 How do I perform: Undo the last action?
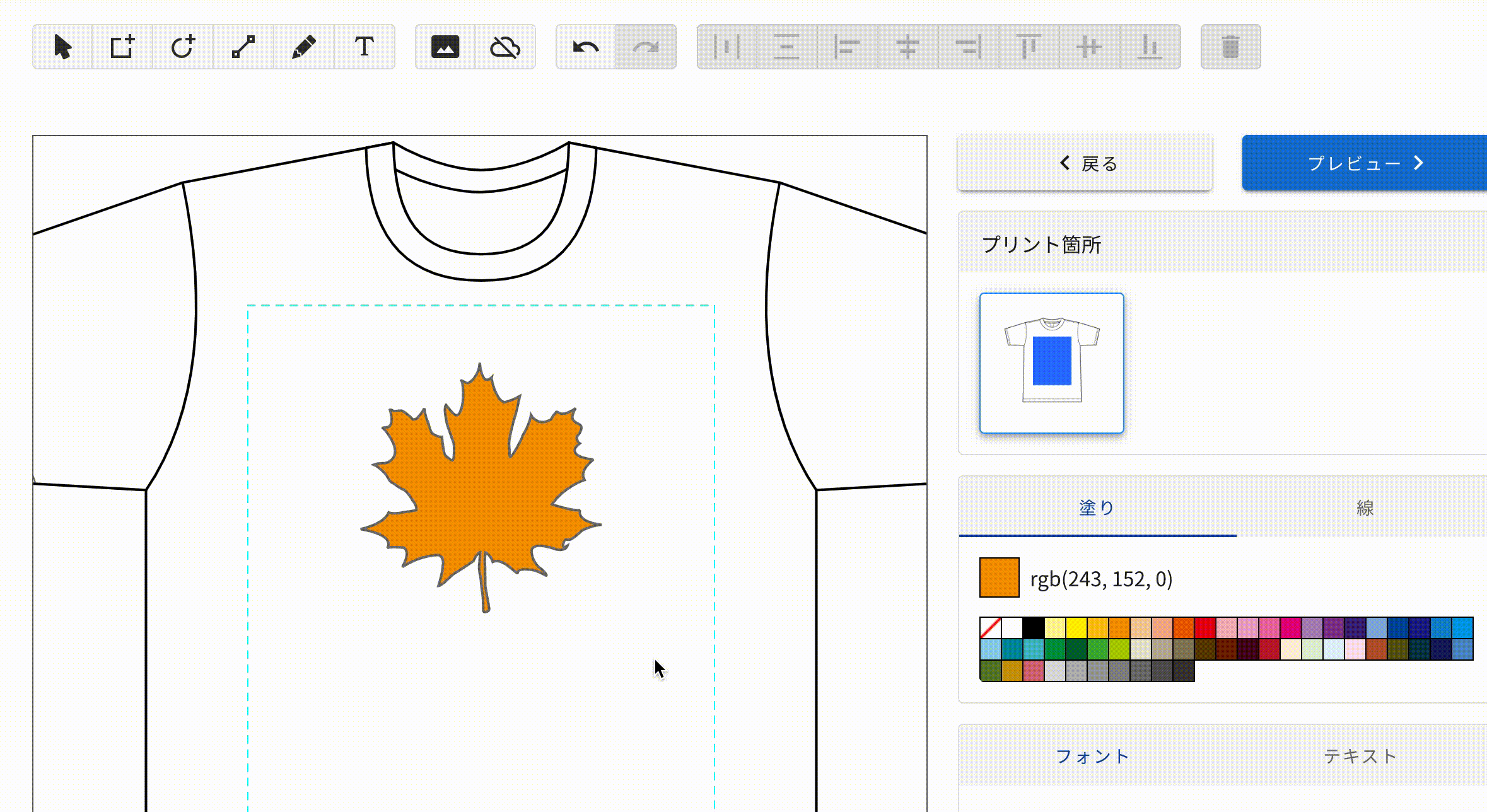pyautogui.click(x=586, y=47)
